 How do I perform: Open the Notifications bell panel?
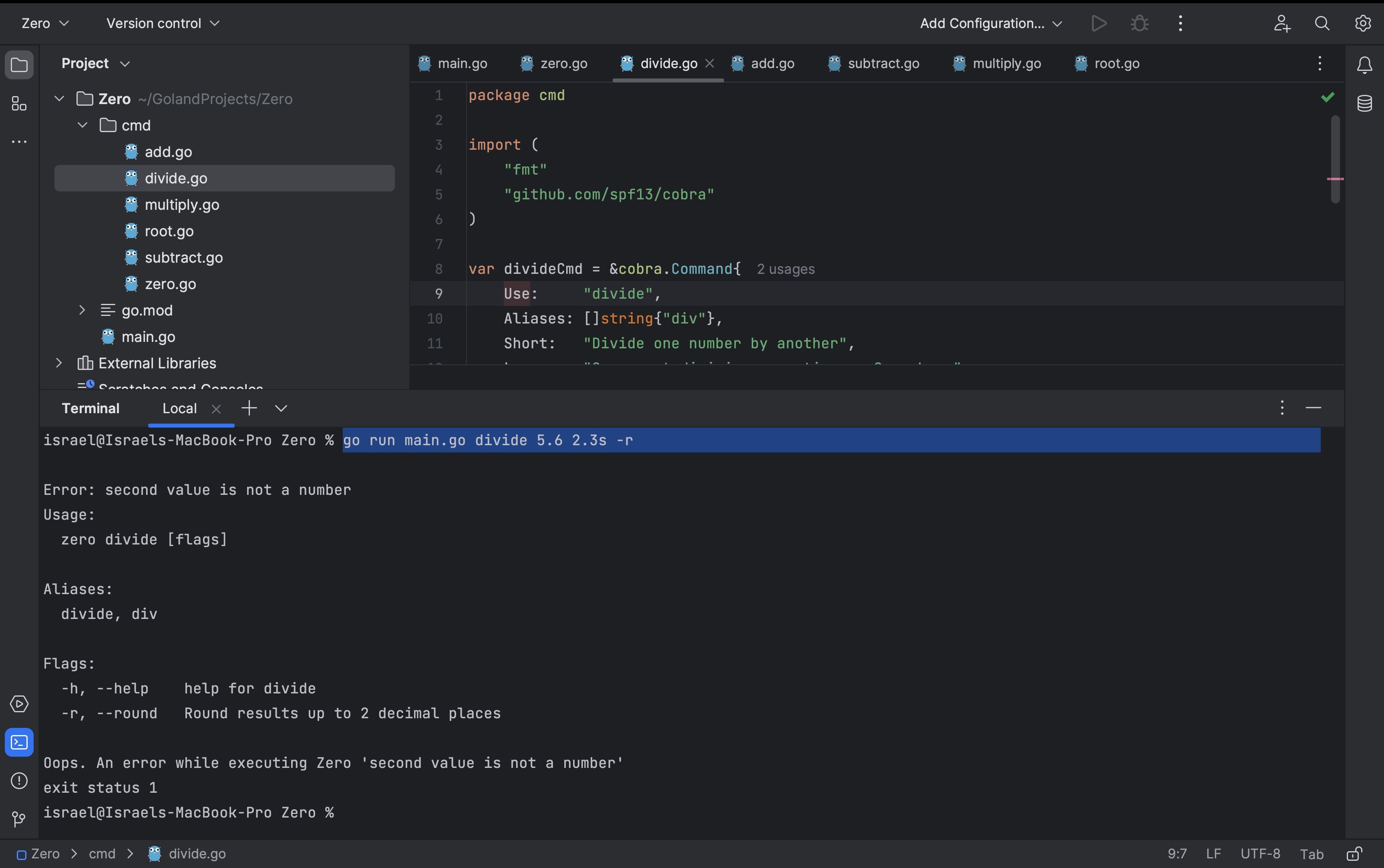tap(1364, 65)
